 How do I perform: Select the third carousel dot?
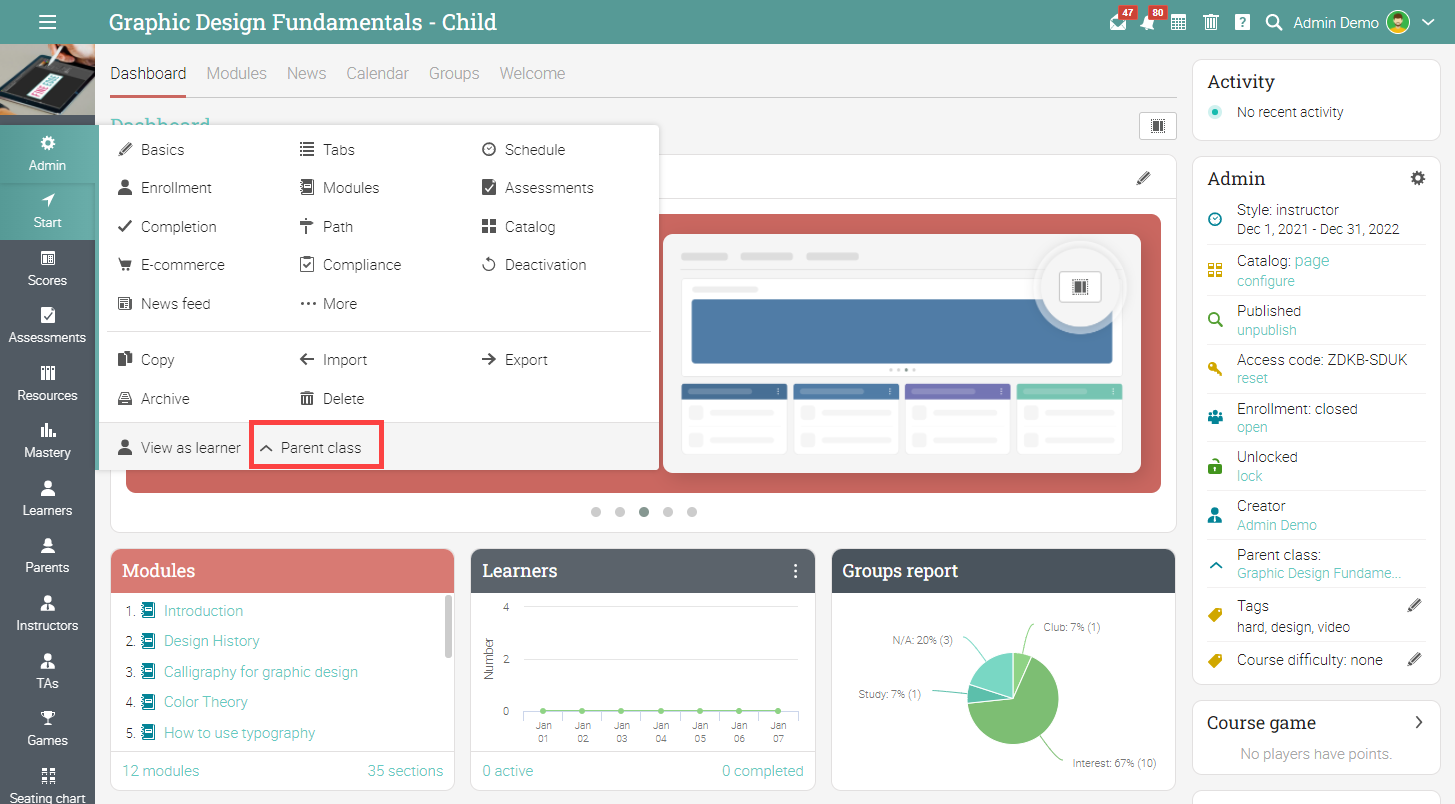point(644,512)
